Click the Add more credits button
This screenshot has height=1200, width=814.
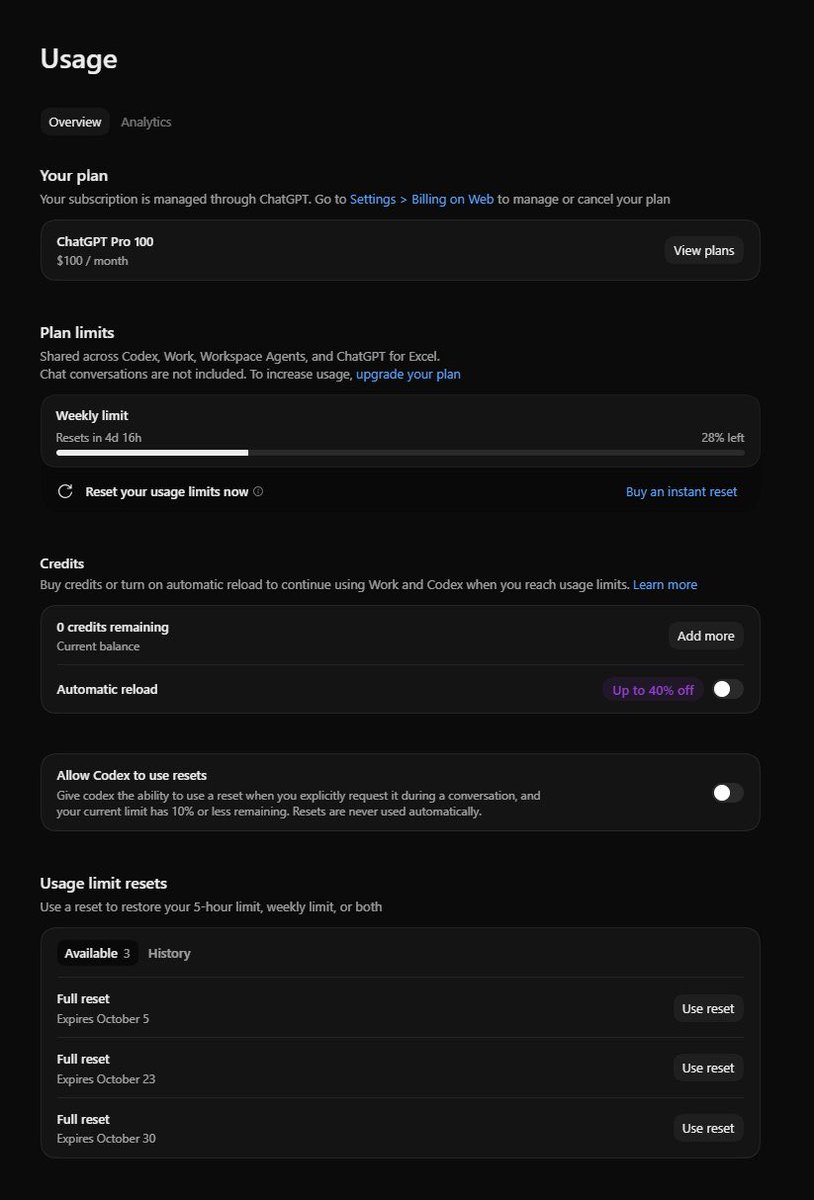[x=706, y=636]
